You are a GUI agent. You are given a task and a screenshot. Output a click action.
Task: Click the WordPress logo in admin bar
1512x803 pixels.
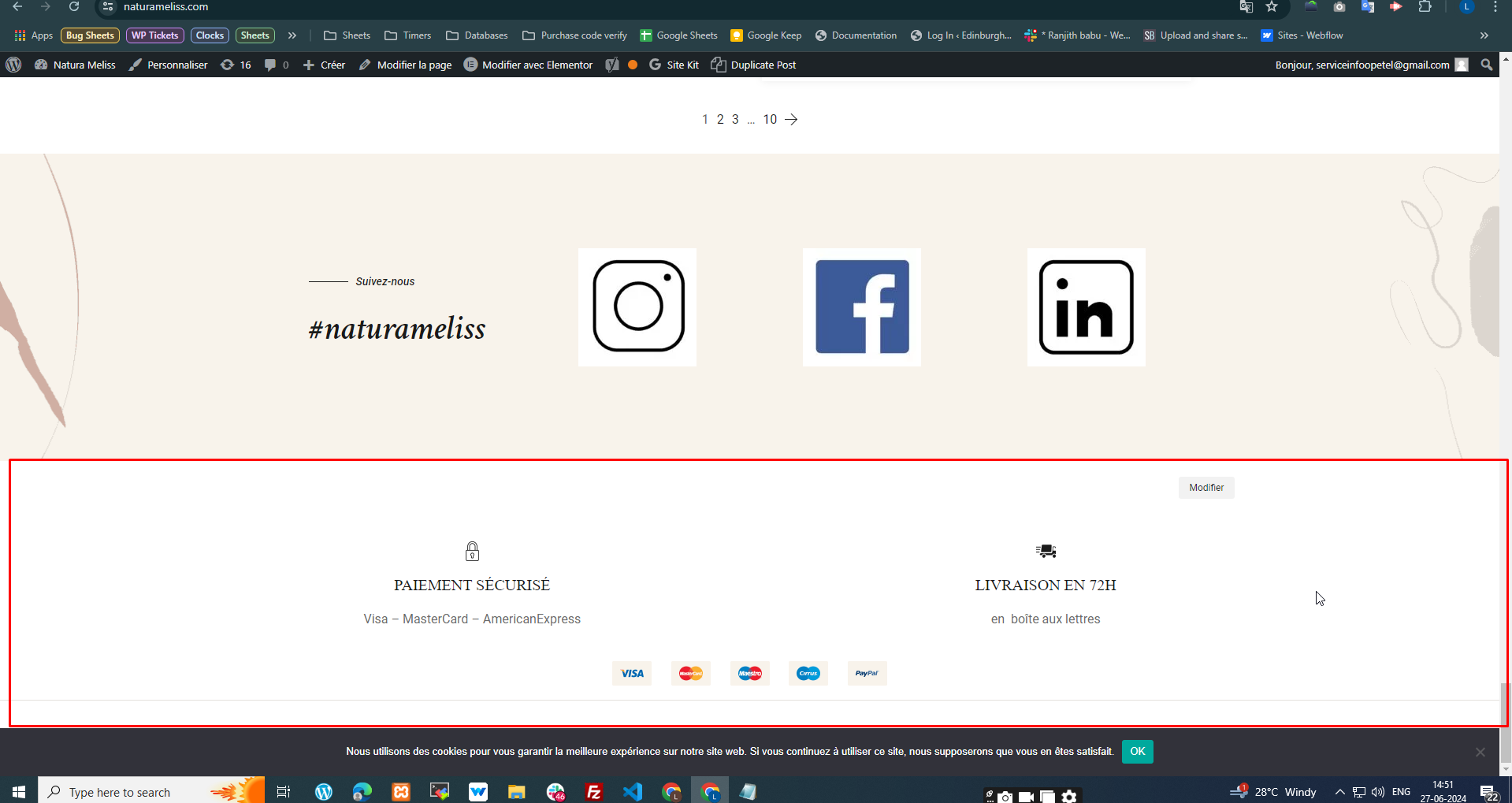13,65
